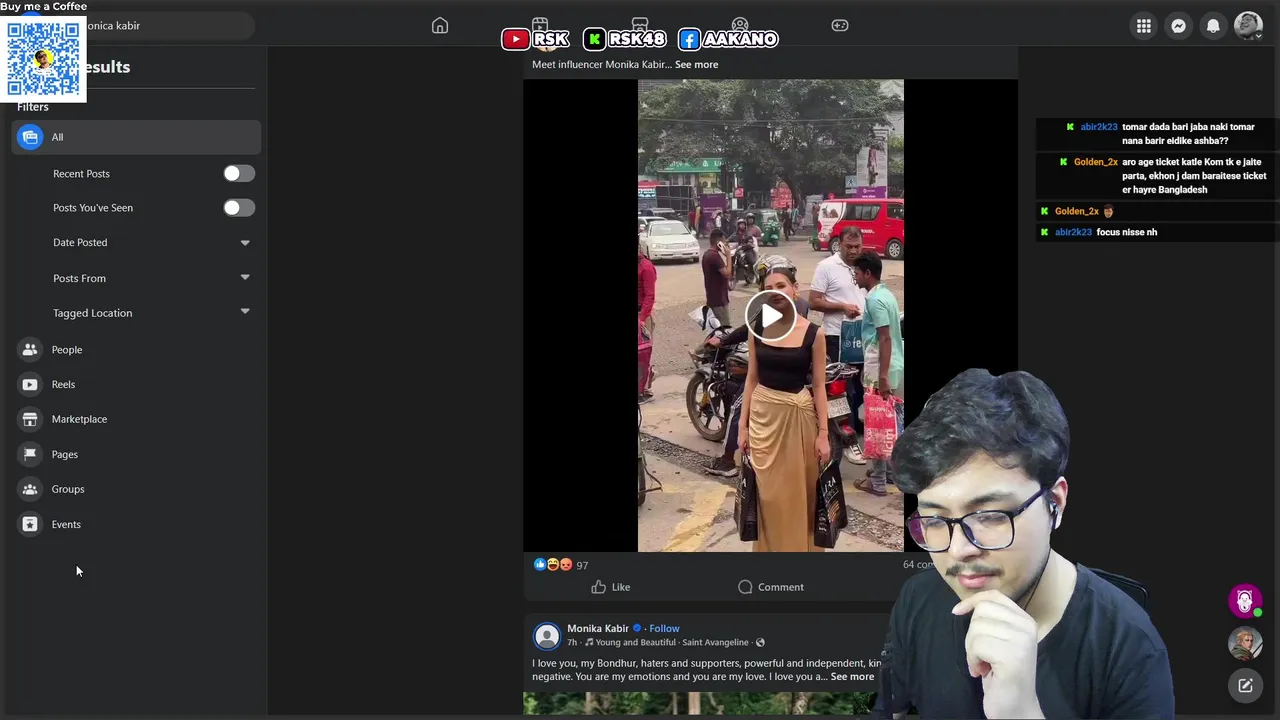Image resolution: width=1280 pixels, height=720 pixels.
Task: Click the Kick RSK48 overlay logo
Action: [x=625, y=40]
